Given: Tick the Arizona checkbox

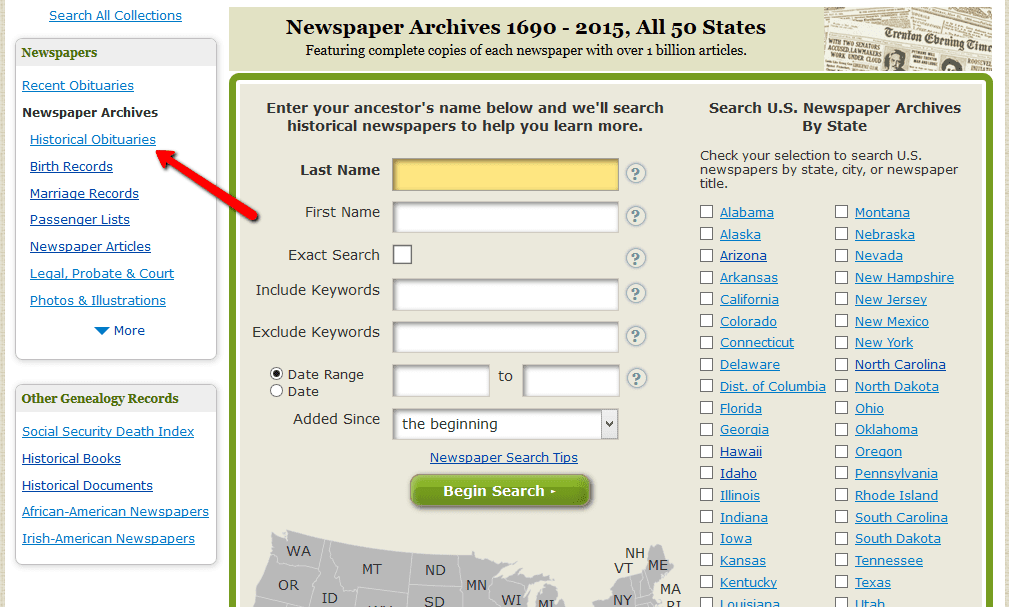Looking at the screenshot, I should click(707, 256).
